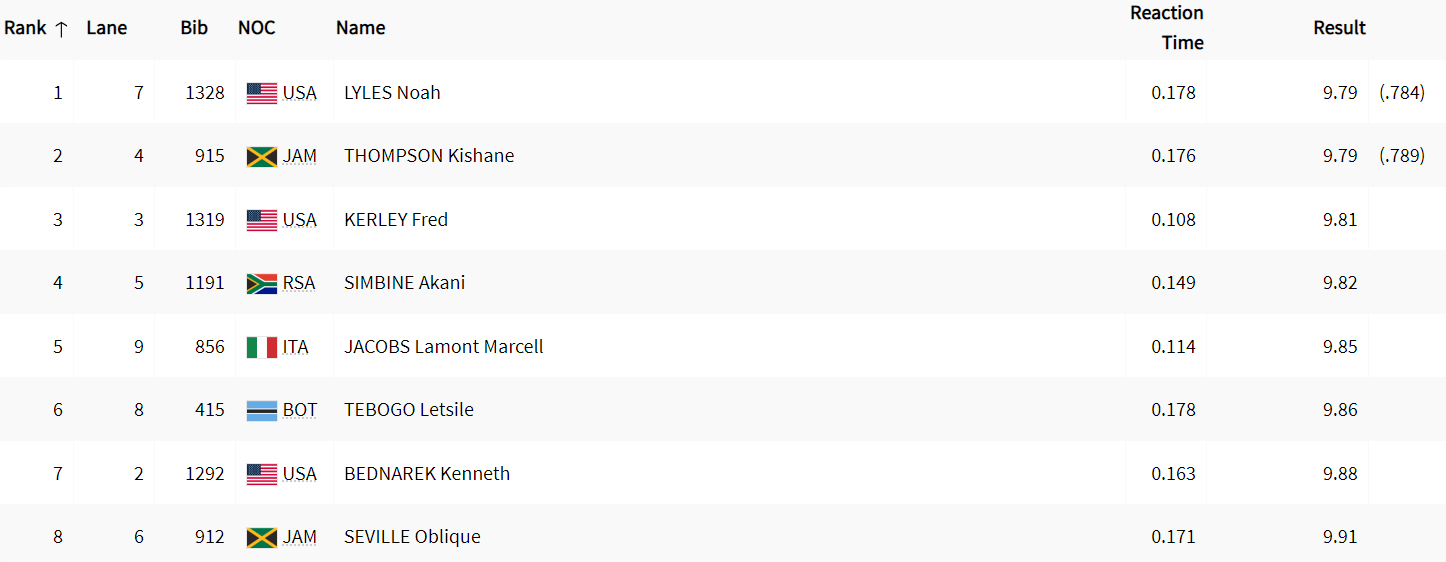Click the USA flag beside BEDNAREK Kenneth

[261, 474]
